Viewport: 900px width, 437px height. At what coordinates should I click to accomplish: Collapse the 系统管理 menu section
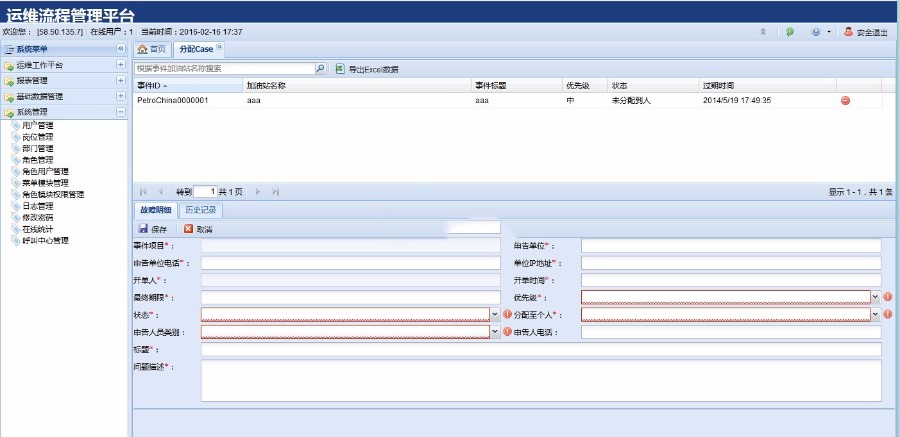(121, 112)
